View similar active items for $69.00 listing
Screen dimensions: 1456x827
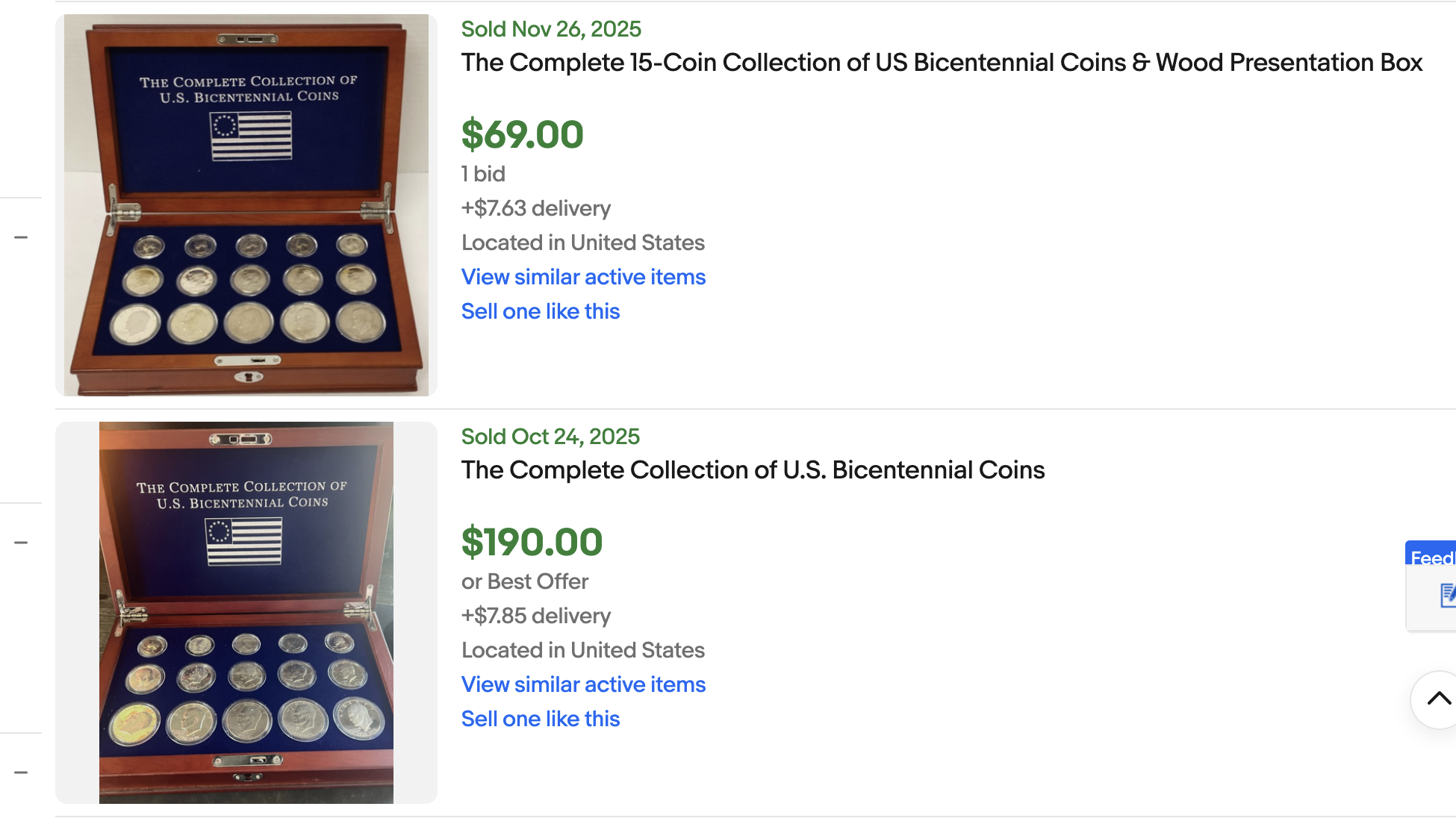(583, 277)
